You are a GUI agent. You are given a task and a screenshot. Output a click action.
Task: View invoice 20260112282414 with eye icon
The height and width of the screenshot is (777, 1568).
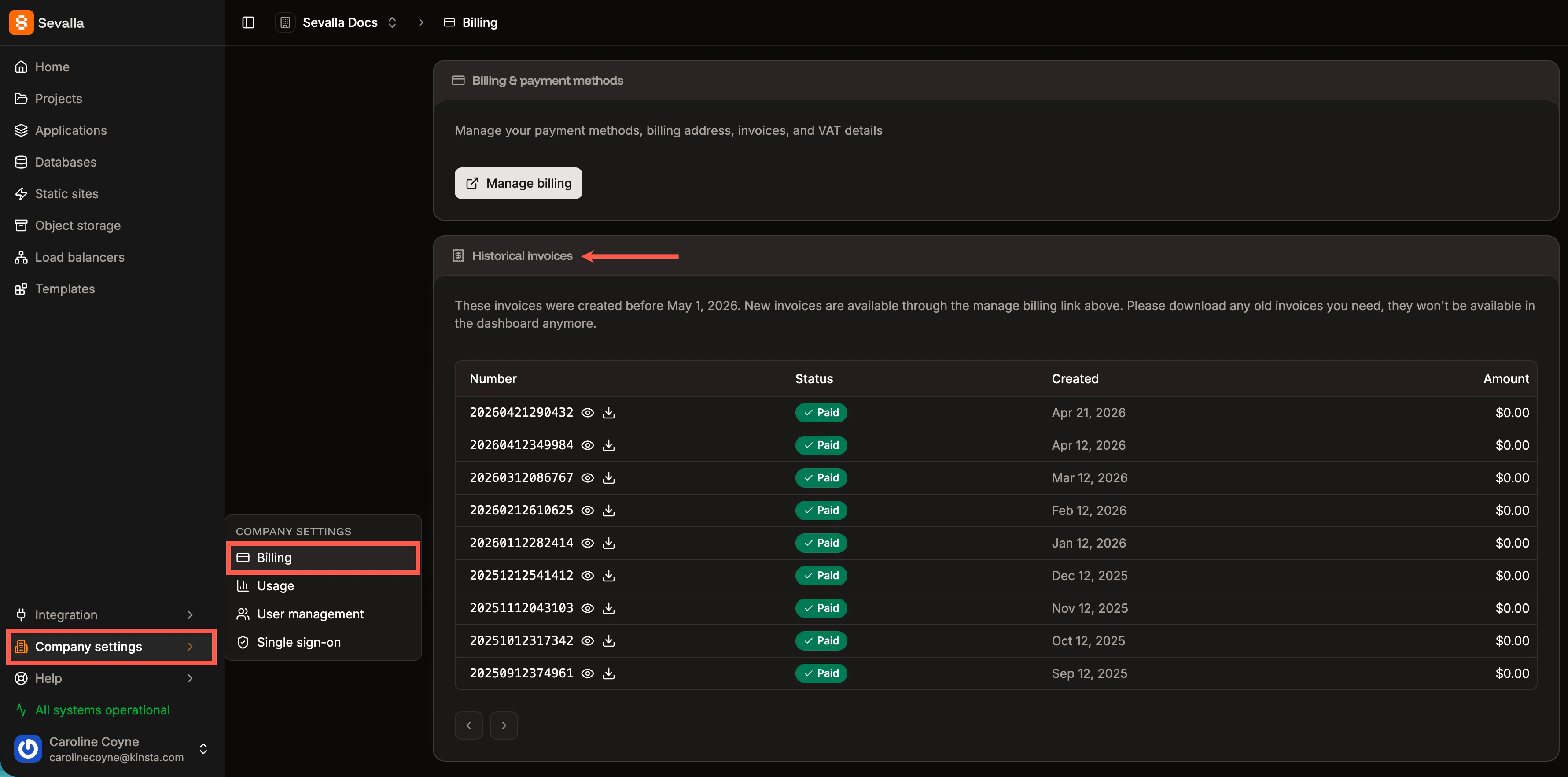[587, 543]
